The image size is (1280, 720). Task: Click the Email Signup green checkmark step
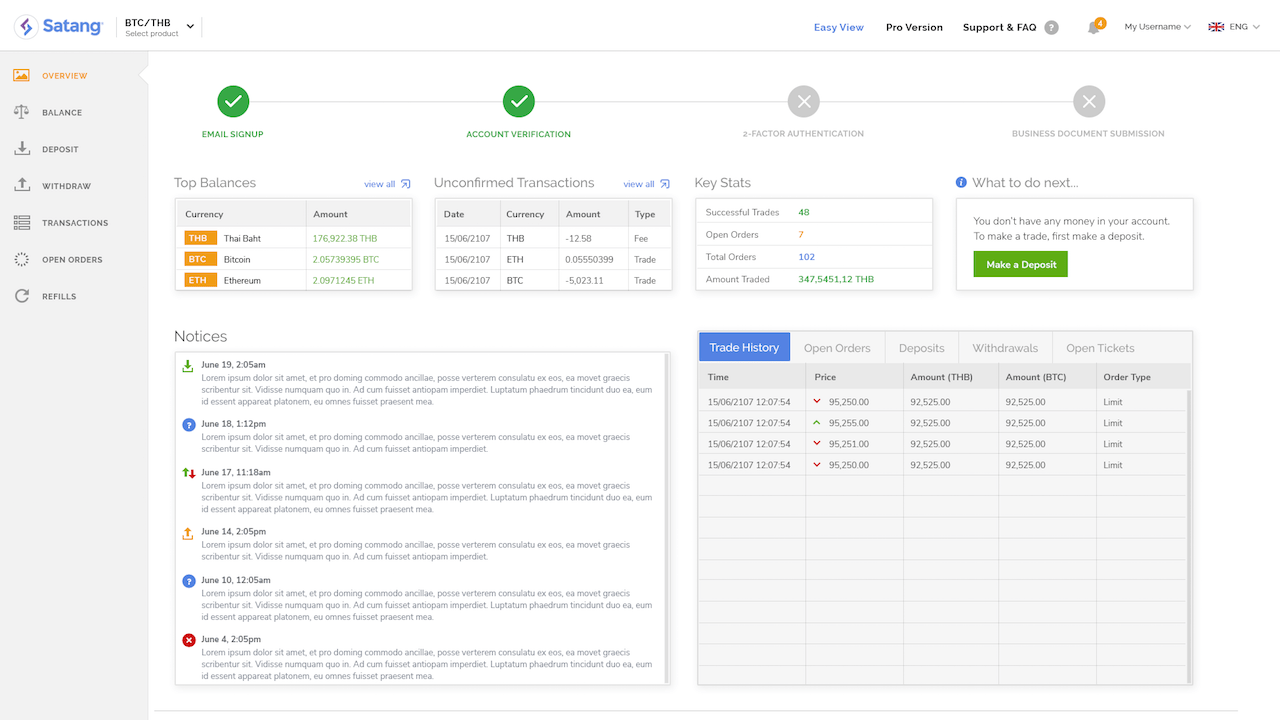click(x=233, y=101)
